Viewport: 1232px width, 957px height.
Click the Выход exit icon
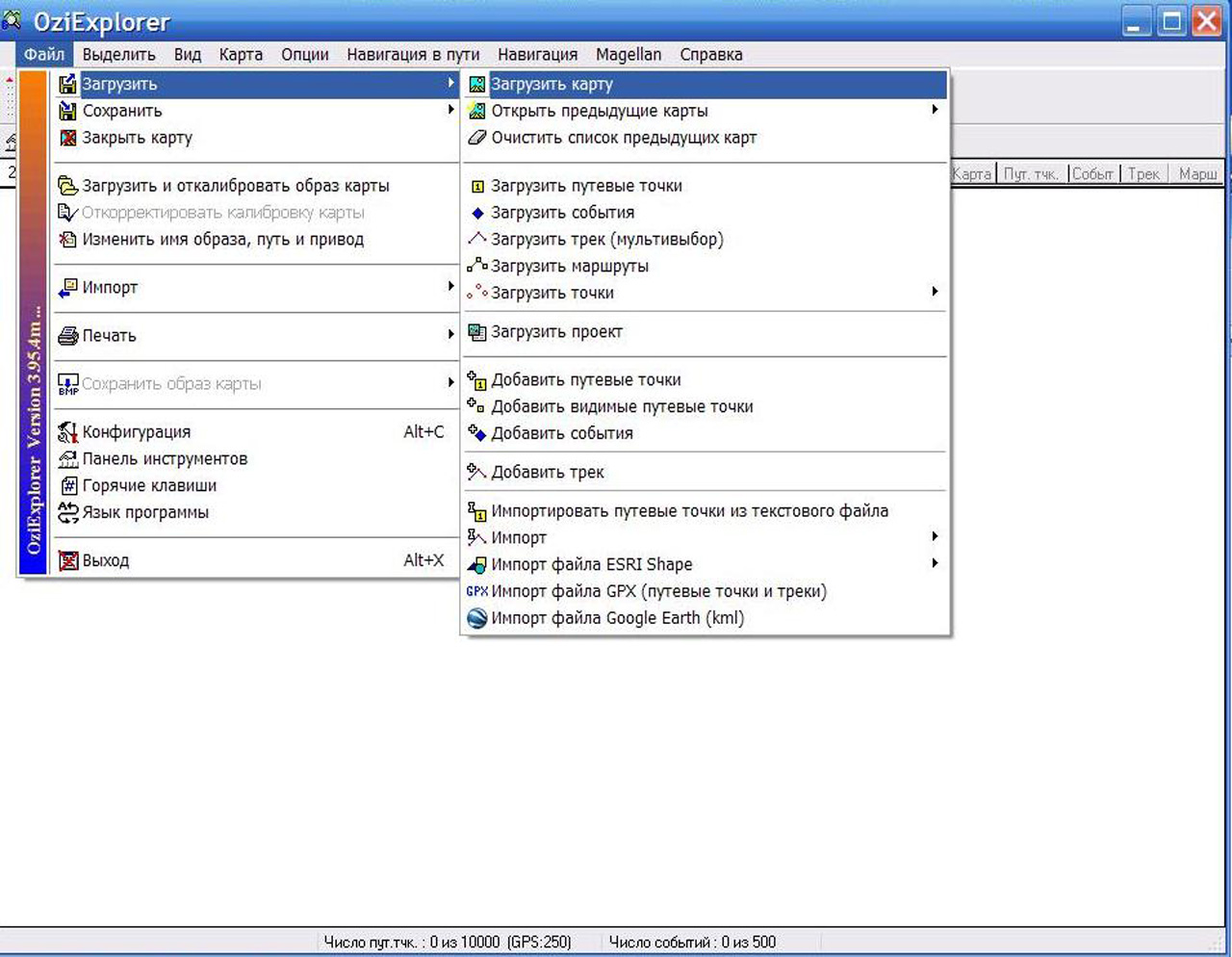click(x=67, y=560)
